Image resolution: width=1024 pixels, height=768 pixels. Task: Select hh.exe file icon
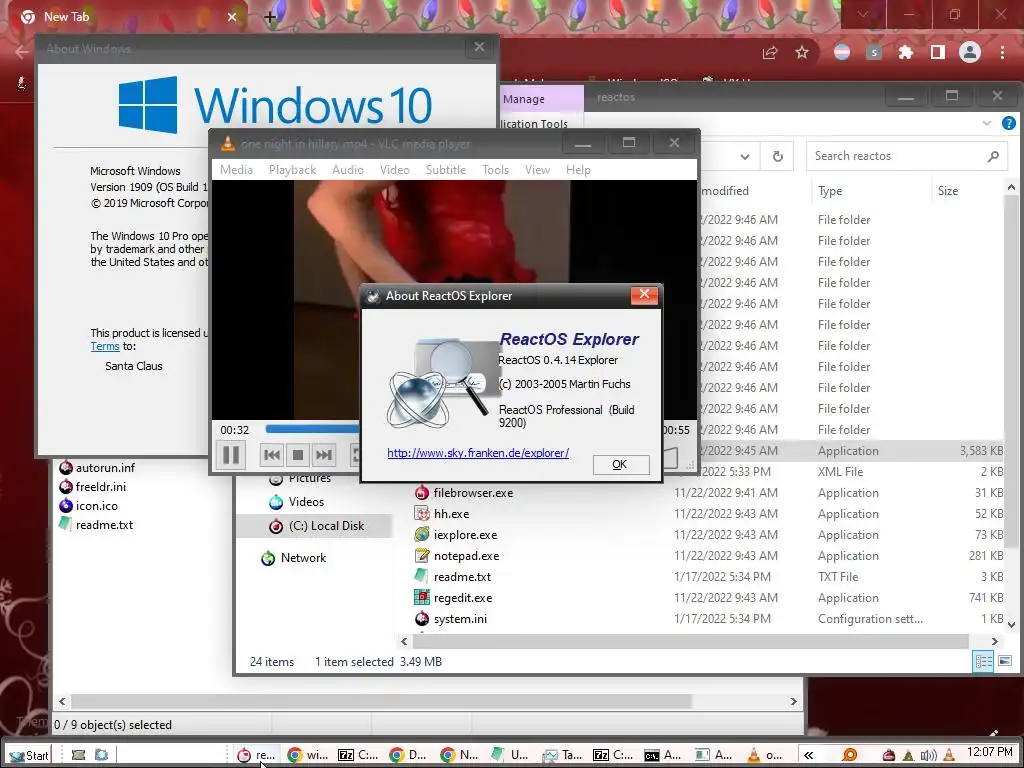tap(423, 514)
